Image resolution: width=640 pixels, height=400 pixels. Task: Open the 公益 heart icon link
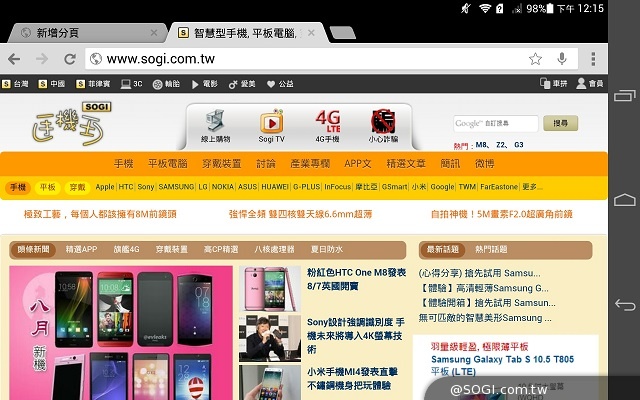coord(280,84)
